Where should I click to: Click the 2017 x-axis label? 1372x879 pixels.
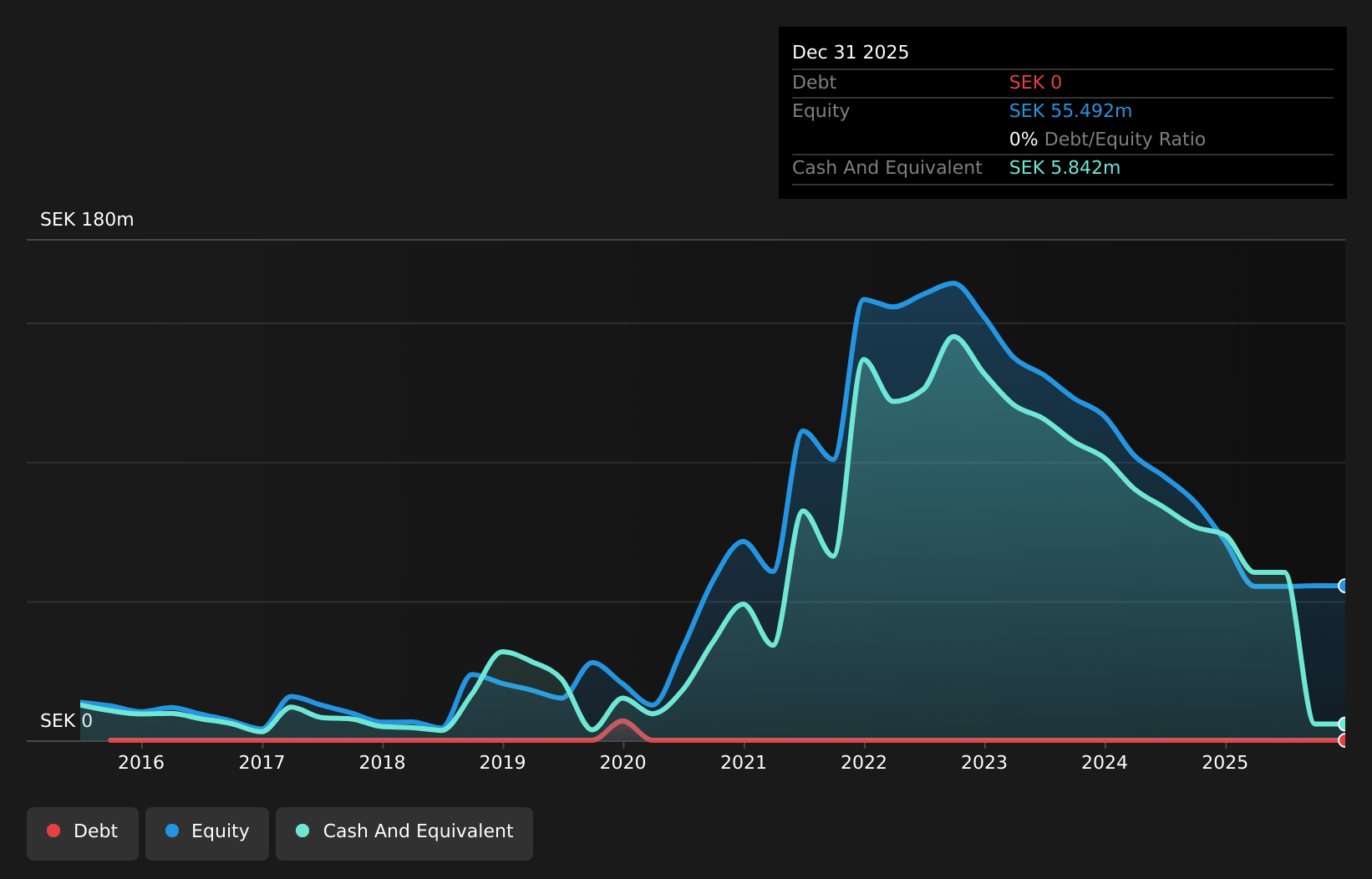click(x=262, y=762)
